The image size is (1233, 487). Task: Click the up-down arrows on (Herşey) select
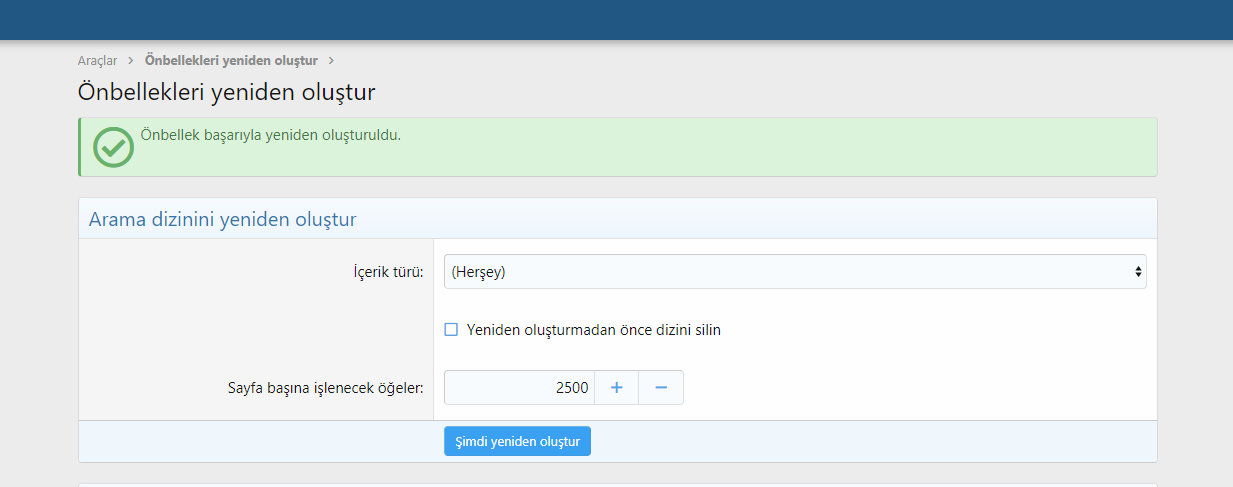pyautogui.click(x=1138, y=272)
